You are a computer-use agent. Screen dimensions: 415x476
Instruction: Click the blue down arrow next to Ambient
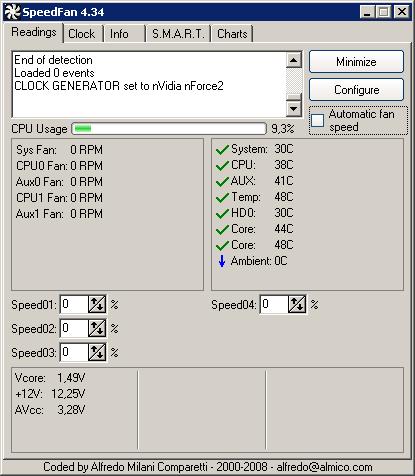[x=222, y=261]
